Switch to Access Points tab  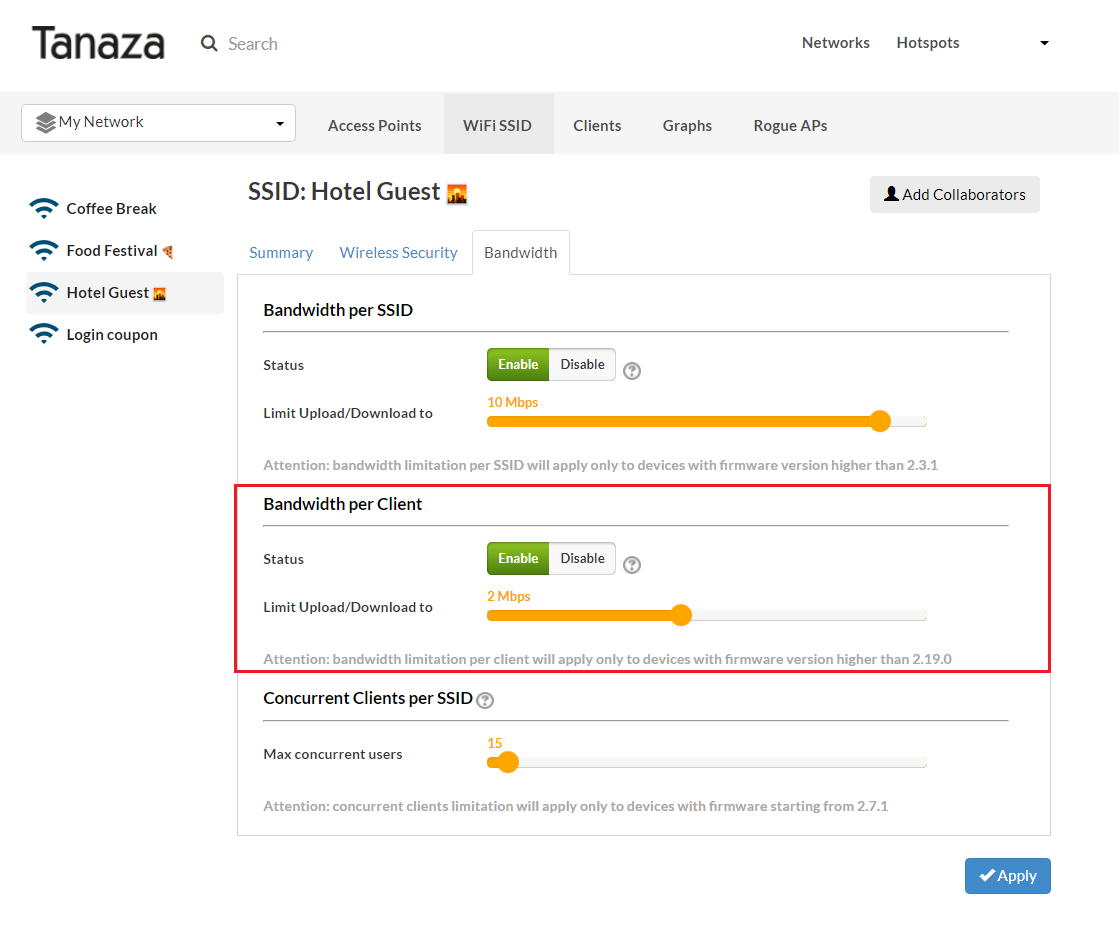375,126
